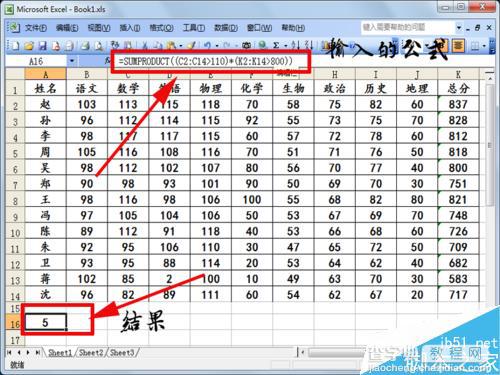The width and height of the screenshot is (500, 375).
Task: Insert hyperlink using the globe icon
Action: [x=263, y=46]
